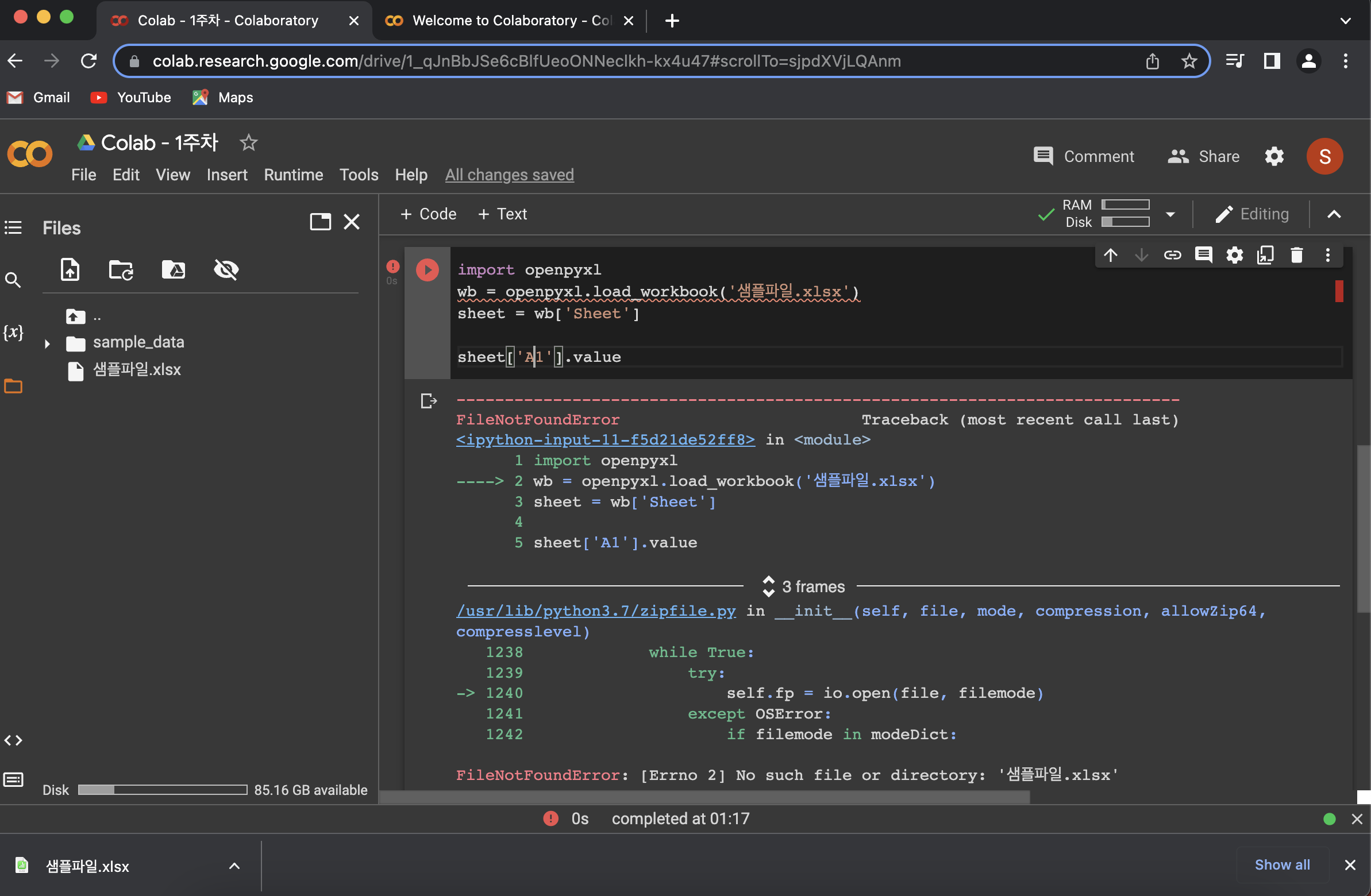Open the terminal panel icon
This screenshot has height=896, width=1371.
click(x=13, y=779)
